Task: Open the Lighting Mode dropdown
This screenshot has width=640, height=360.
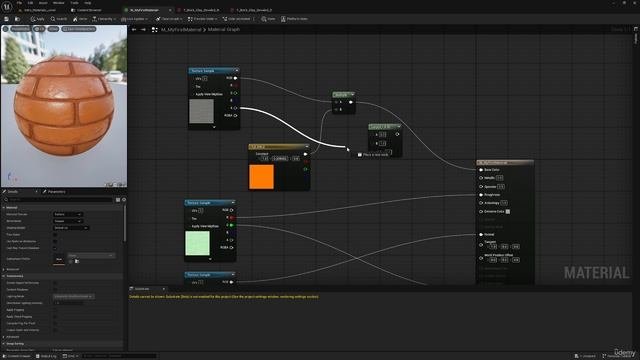Action: (73, 296)
